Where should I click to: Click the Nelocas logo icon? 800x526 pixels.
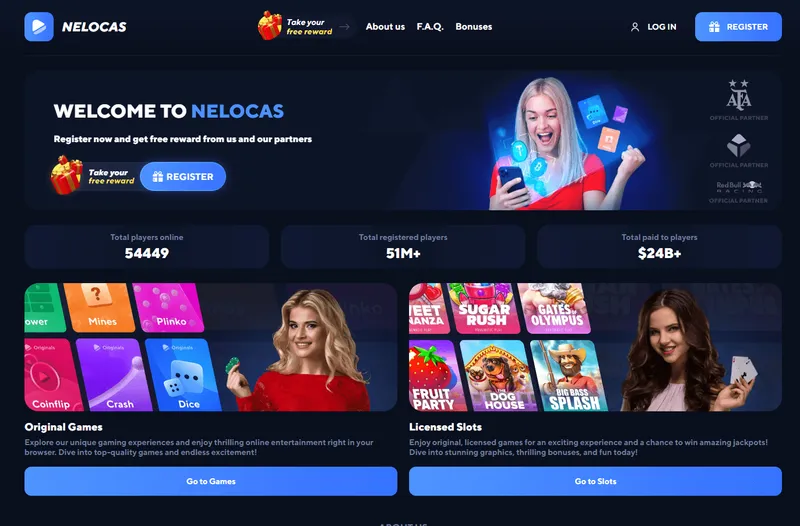pyautogui.click(x=39, y=27)
